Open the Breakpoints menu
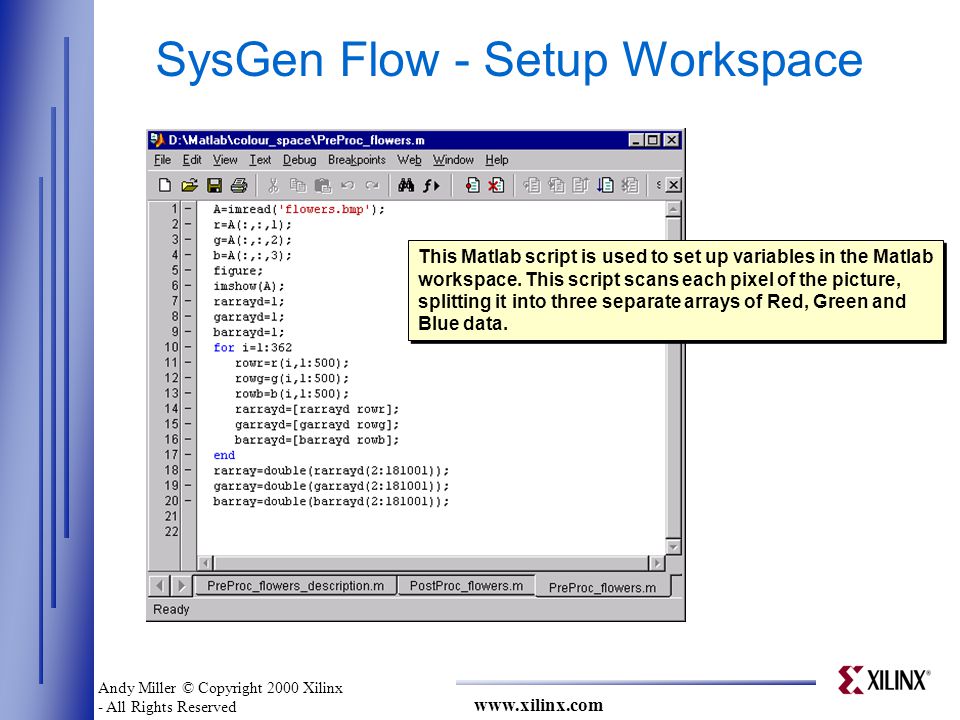960x720 pixels. coord(356,160)
